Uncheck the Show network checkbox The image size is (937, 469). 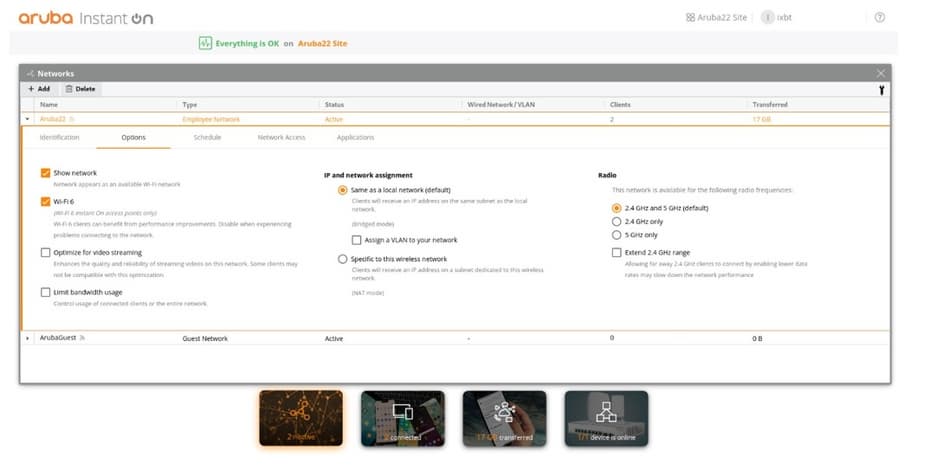(x=45, y=173)
